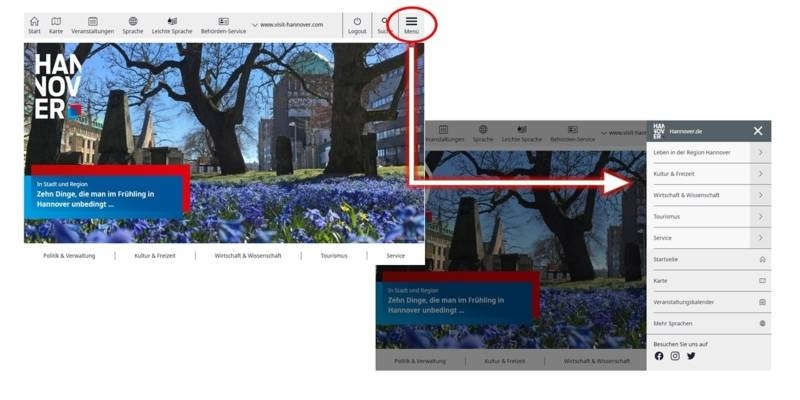Screen dimensions: 800x400
Task: Select Wirtschaft & Wissenschaft entry in side menu
Action: click(686, 195)
